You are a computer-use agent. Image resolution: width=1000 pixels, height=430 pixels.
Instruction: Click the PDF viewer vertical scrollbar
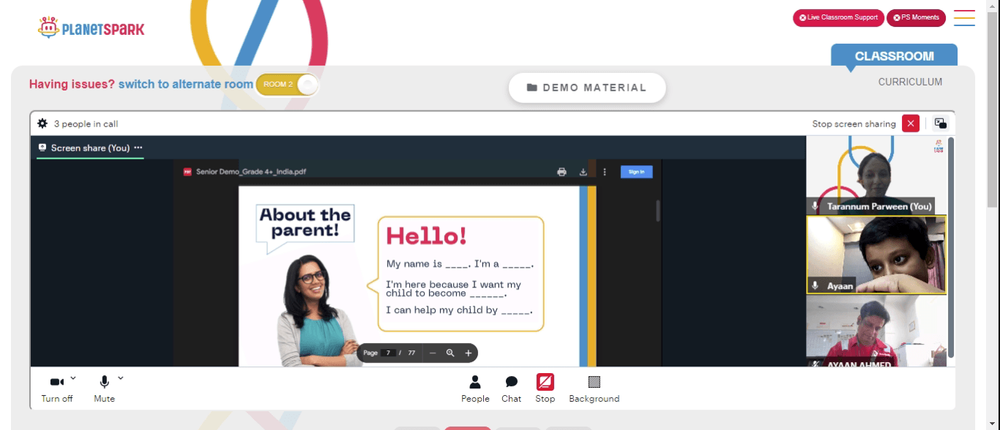click(658, 211)
